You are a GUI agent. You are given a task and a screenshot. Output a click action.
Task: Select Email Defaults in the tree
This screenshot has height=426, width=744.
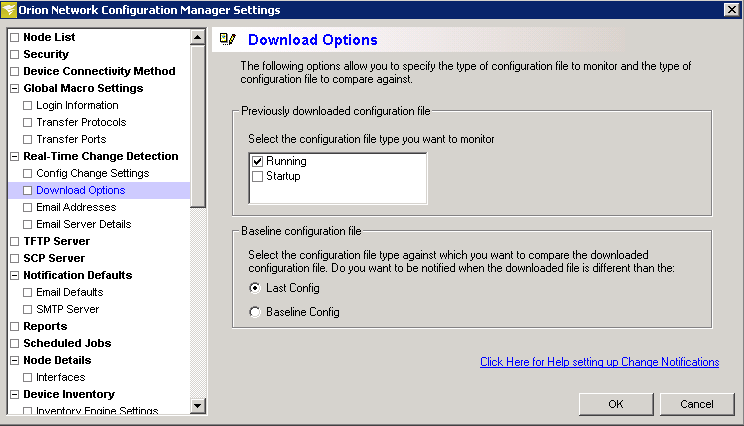(70, 292)
